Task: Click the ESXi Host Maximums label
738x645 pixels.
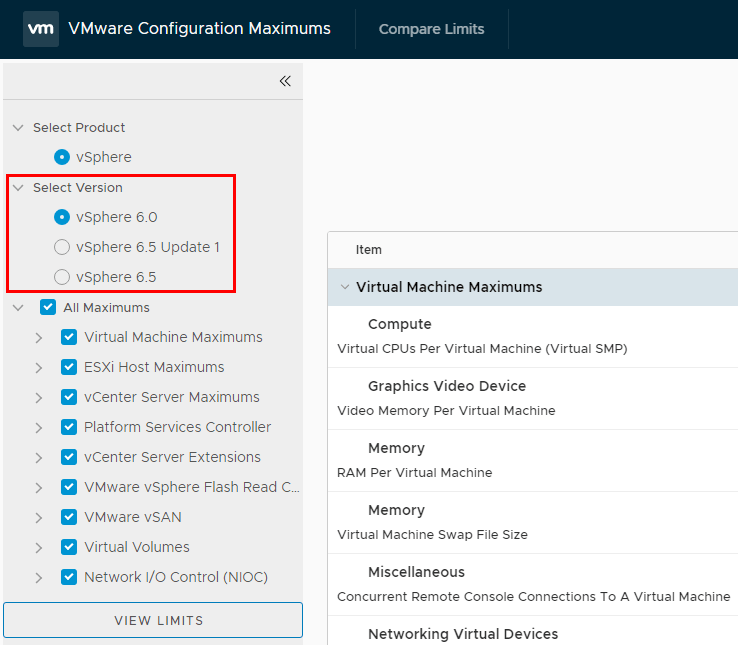Action: click(154, 367)
